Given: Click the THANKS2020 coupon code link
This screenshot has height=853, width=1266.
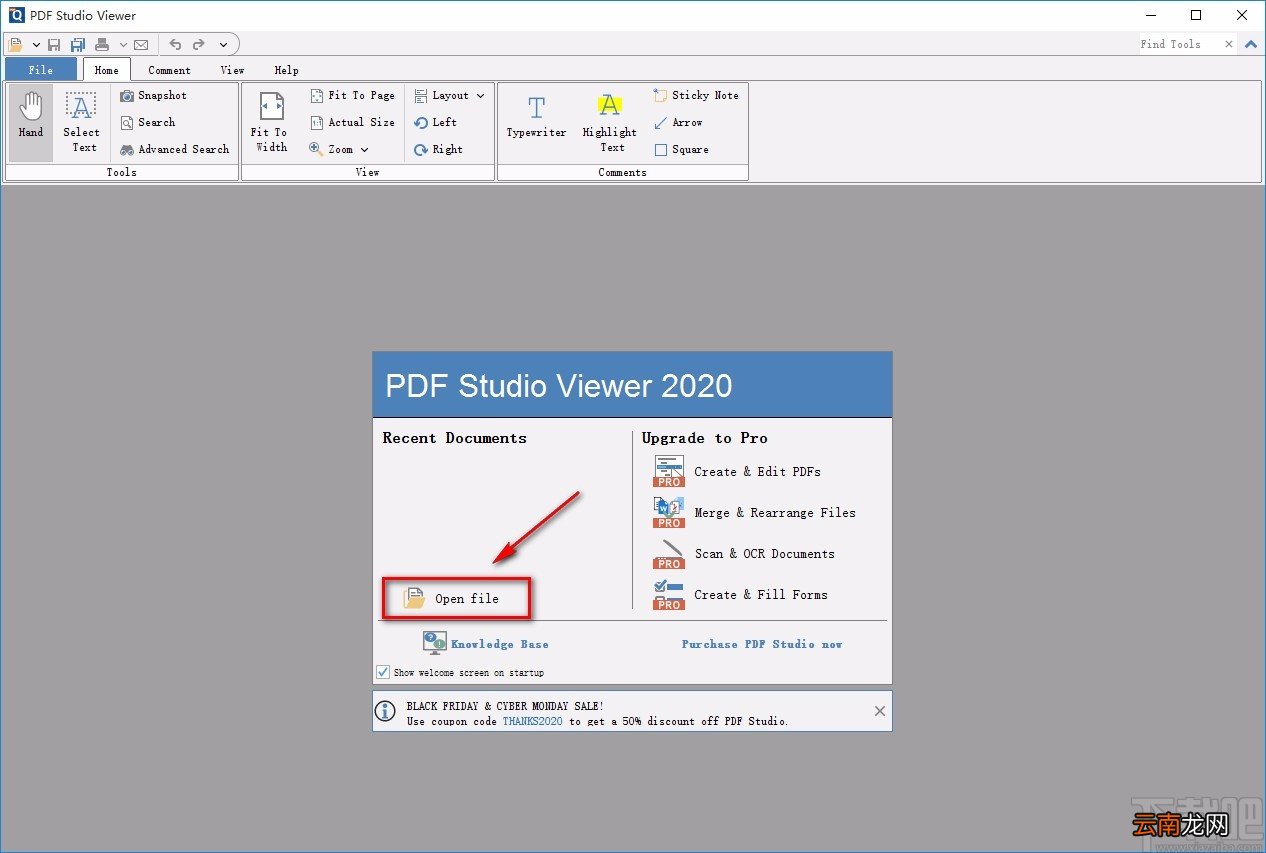Looking at the screenshot, I should [532, 721].
